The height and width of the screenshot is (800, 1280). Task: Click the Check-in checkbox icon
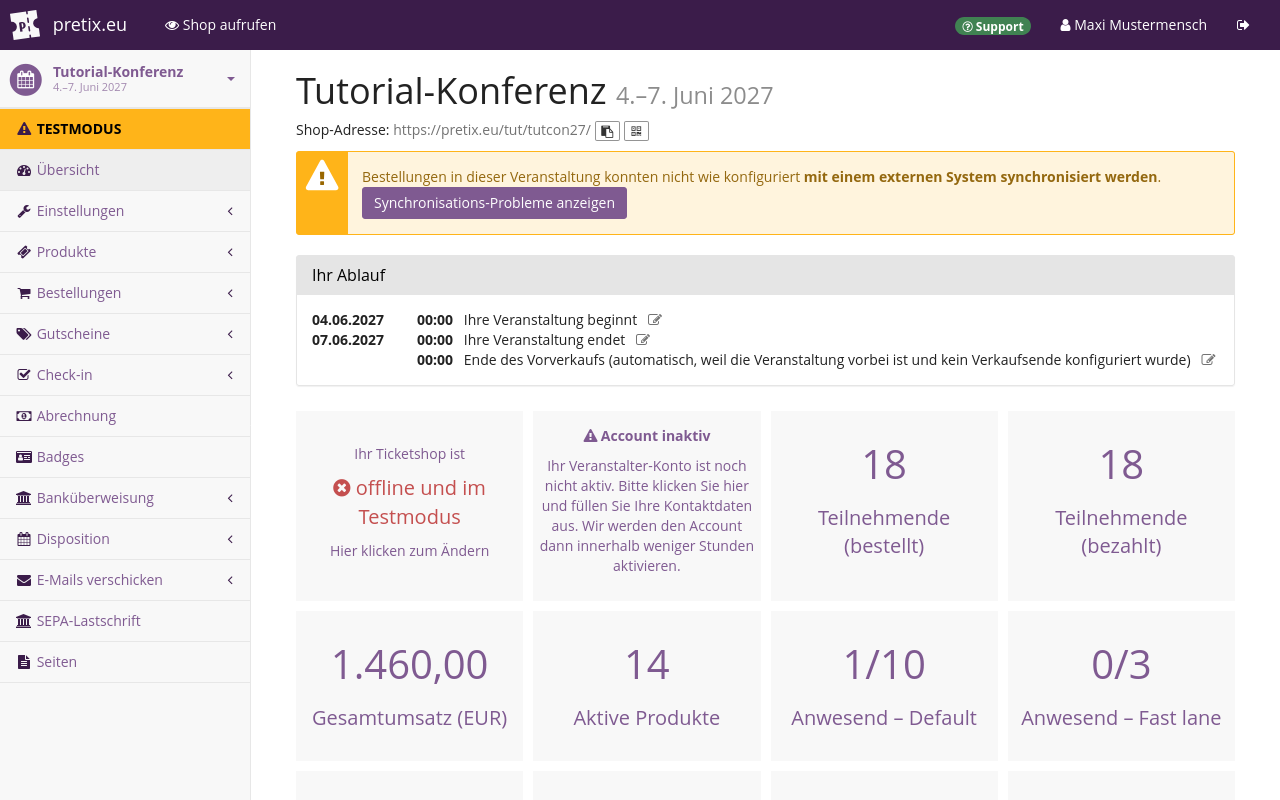click(24, 375)
